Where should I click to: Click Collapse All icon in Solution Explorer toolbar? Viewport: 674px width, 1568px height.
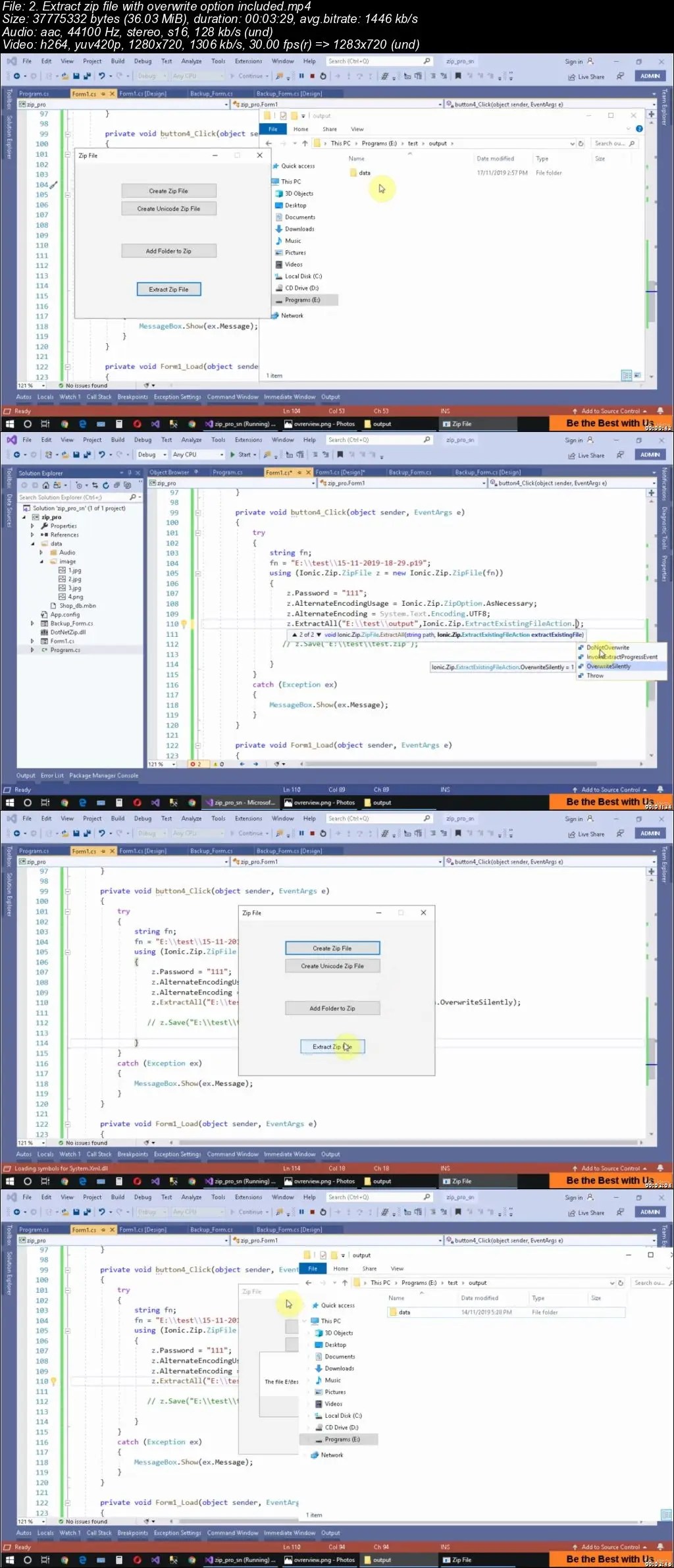pos(117,485)
